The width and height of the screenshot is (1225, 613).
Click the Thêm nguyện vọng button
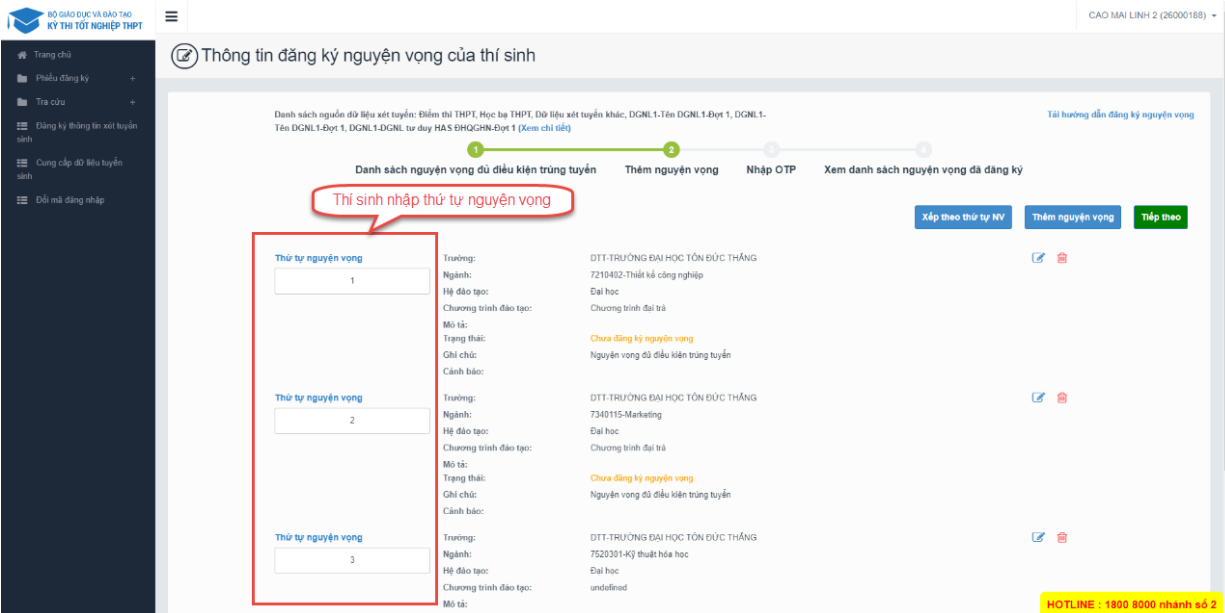coord(1072,217)
